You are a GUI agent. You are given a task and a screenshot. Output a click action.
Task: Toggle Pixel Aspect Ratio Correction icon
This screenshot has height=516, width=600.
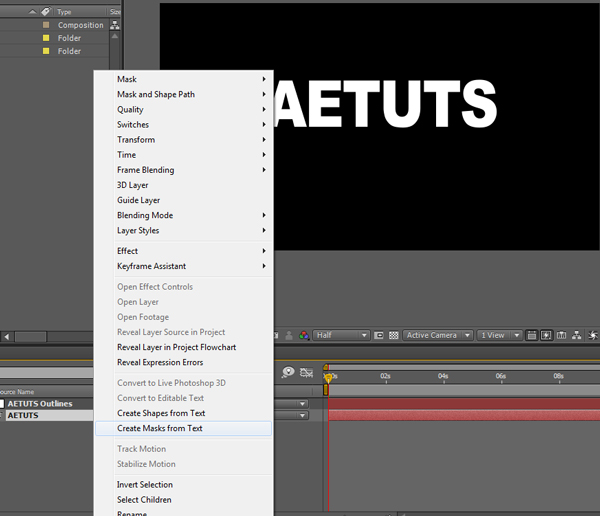532,335
